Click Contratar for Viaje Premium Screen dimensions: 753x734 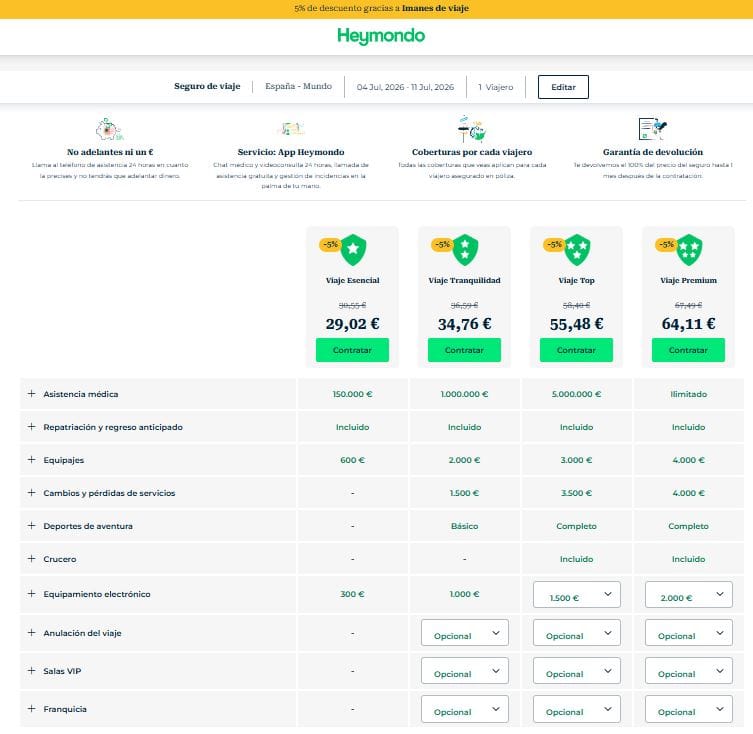688,350
